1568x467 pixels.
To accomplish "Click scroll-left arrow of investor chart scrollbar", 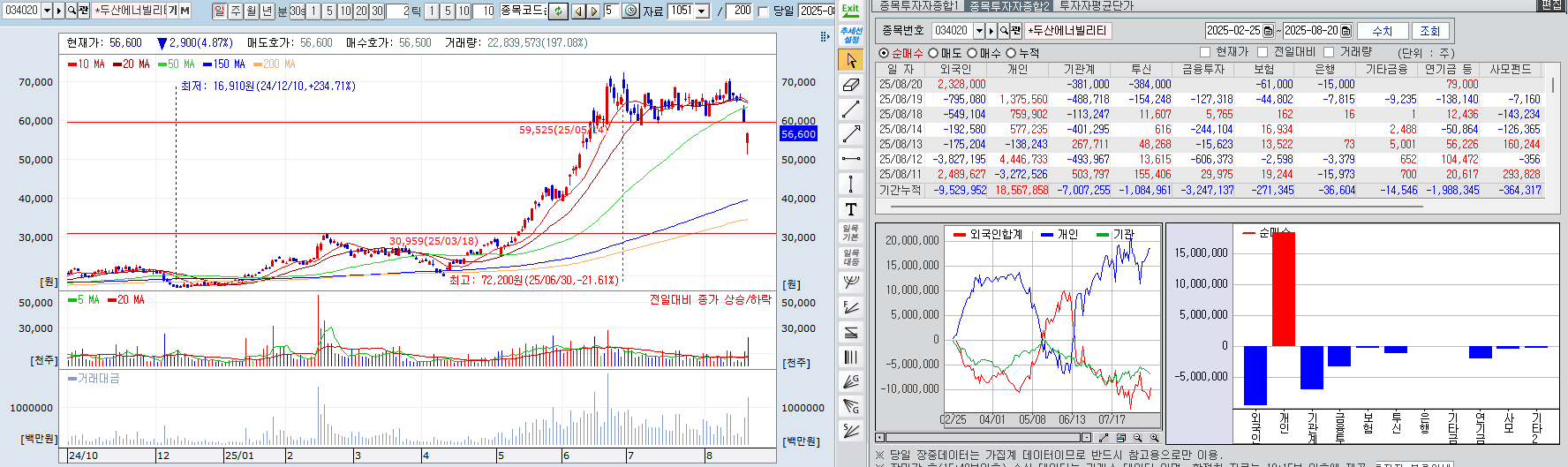I will (880, 438).
